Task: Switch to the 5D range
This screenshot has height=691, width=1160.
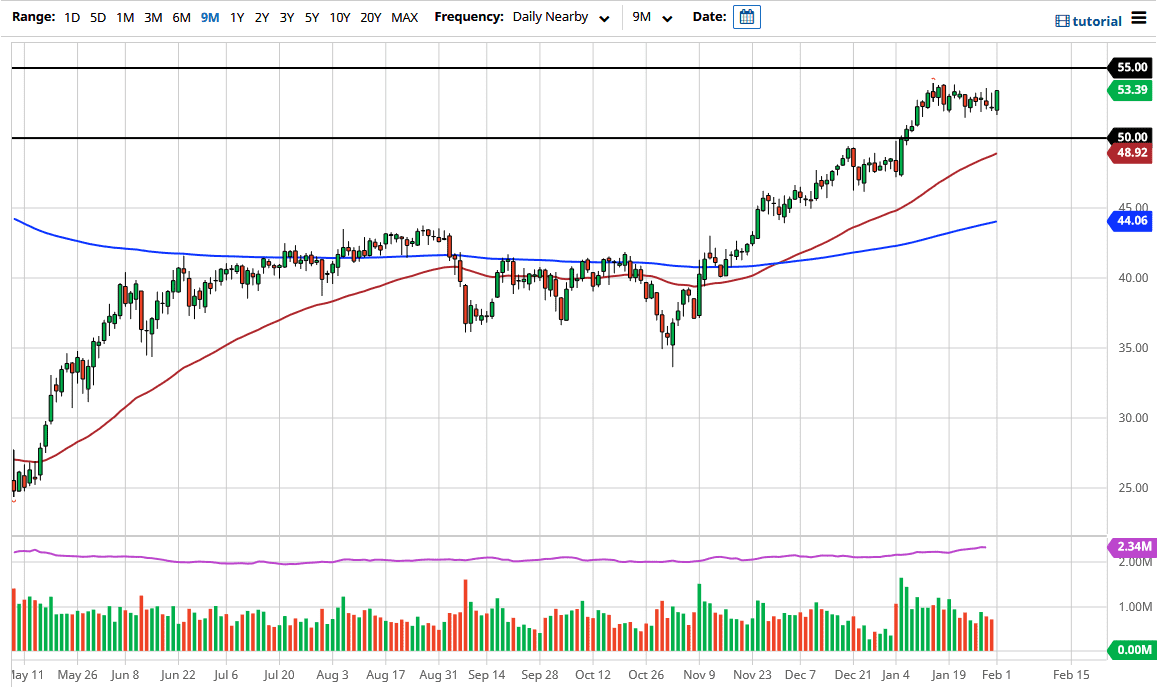Action: tap(97, 17)
